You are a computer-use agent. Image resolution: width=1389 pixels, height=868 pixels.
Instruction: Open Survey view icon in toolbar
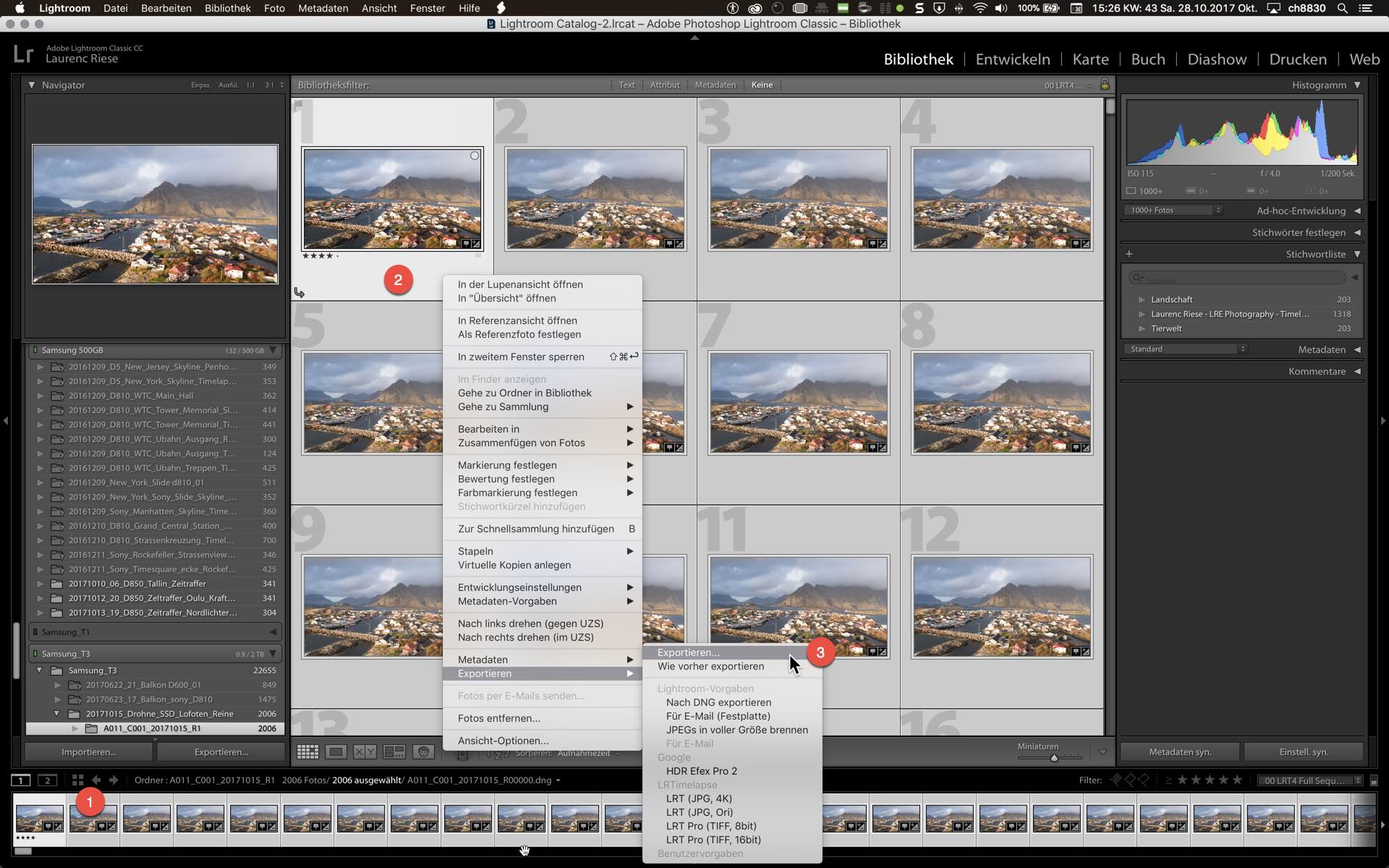coord(394,752)
